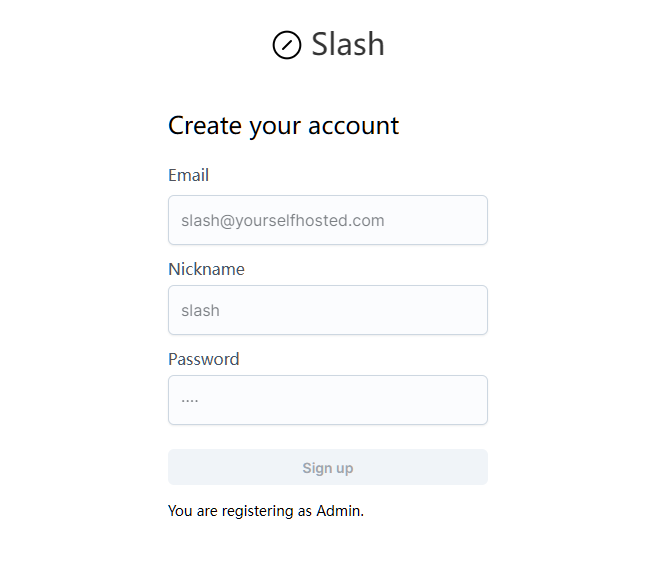The height and width of the screenshot is (572, 652).
Task: Focus the Nickname input field
Action: pyautogui.click(x=328, y=310)
